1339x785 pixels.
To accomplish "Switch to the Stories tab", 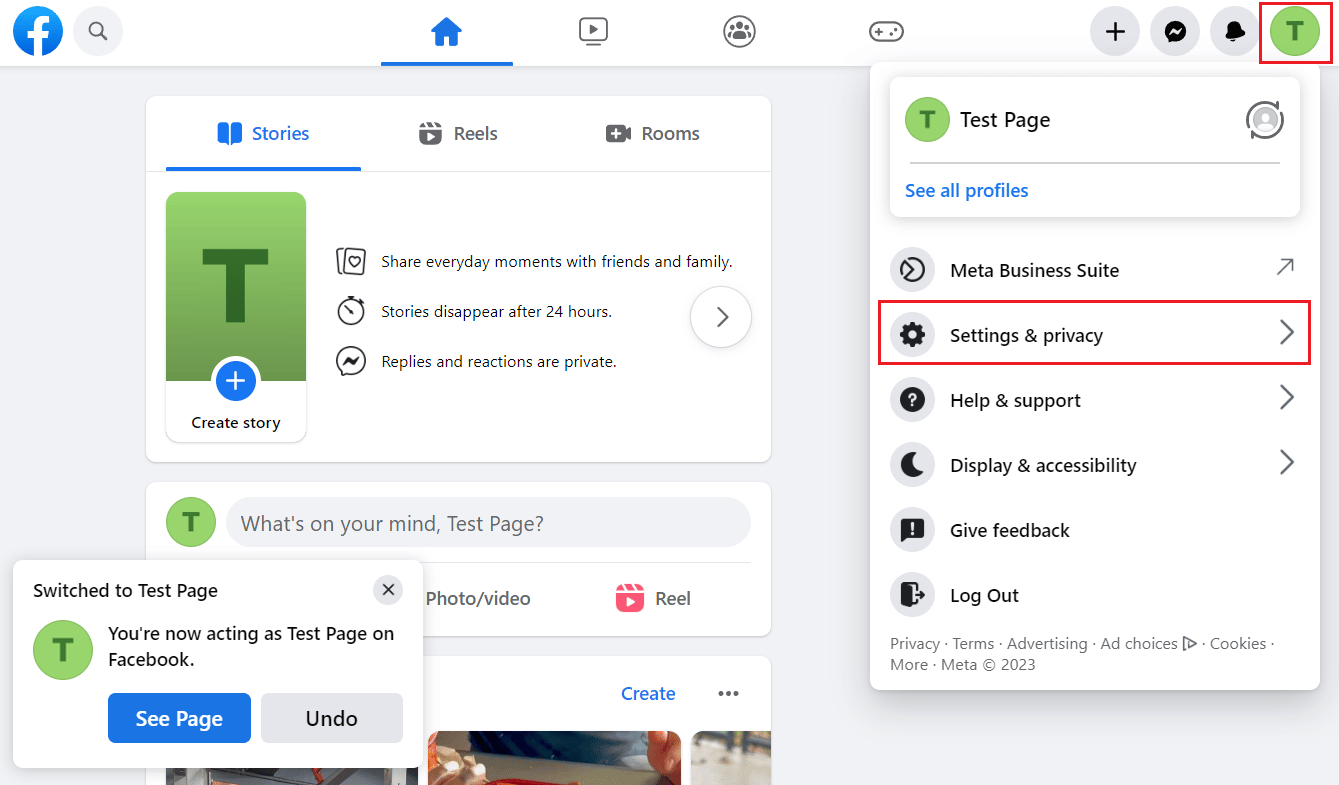I will pyautogui.click(x=263, y=134).
